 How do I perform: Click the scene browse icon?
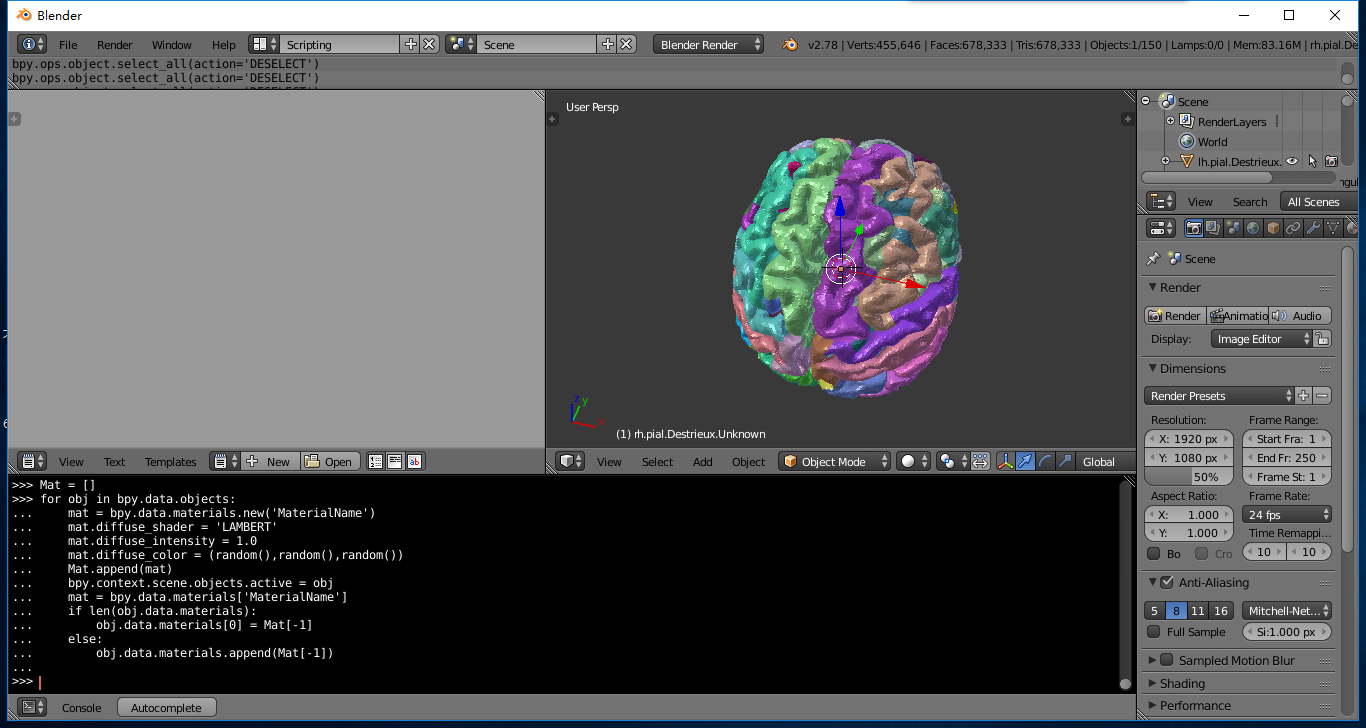461,44
